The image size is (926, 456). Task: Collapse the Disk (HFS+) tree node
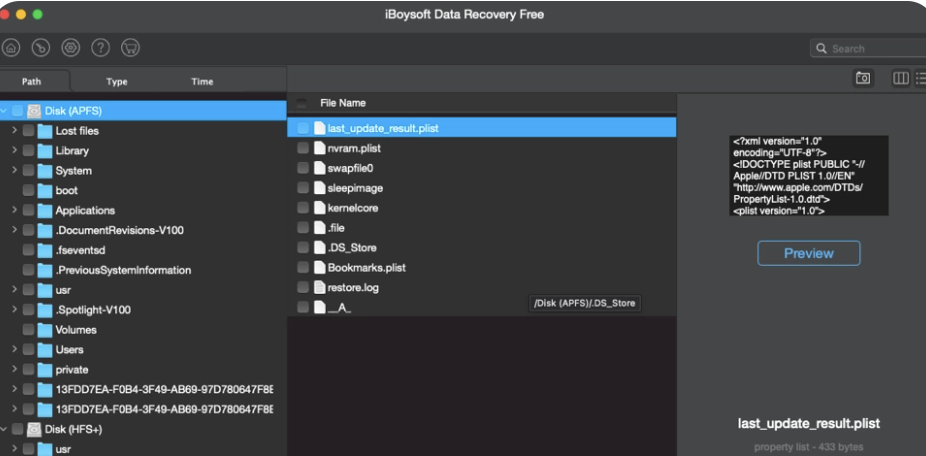click(4, 429)
